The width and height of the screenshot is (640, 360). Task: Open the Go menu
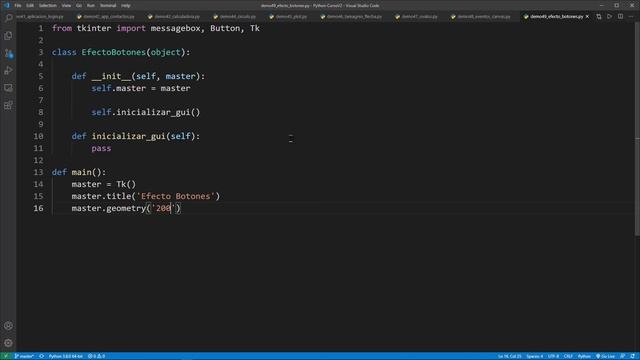[79, 6]
